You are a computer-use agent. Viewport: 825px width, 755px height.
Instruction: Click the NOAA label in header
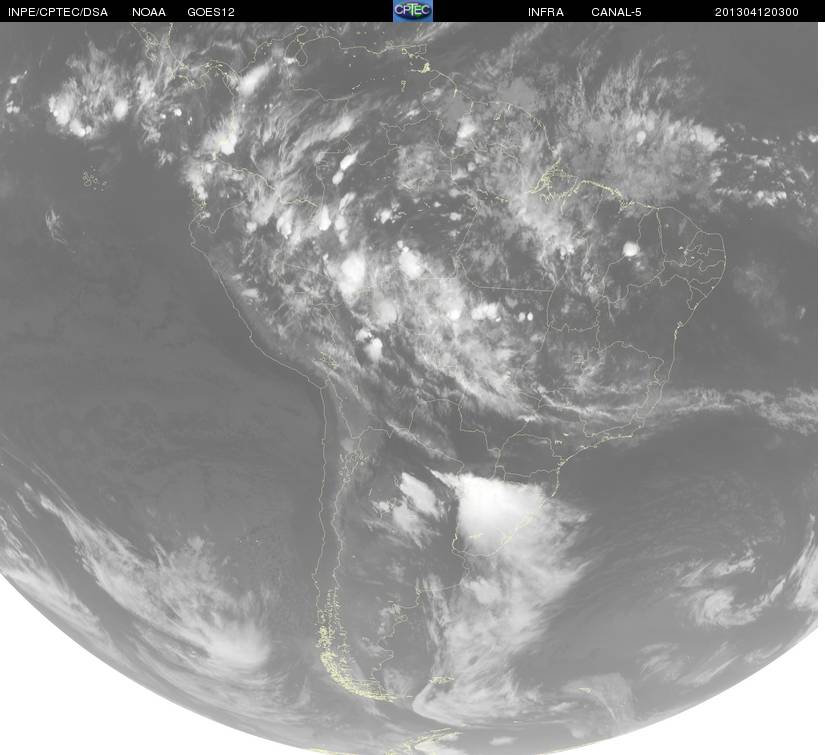(x=149, y=12)
